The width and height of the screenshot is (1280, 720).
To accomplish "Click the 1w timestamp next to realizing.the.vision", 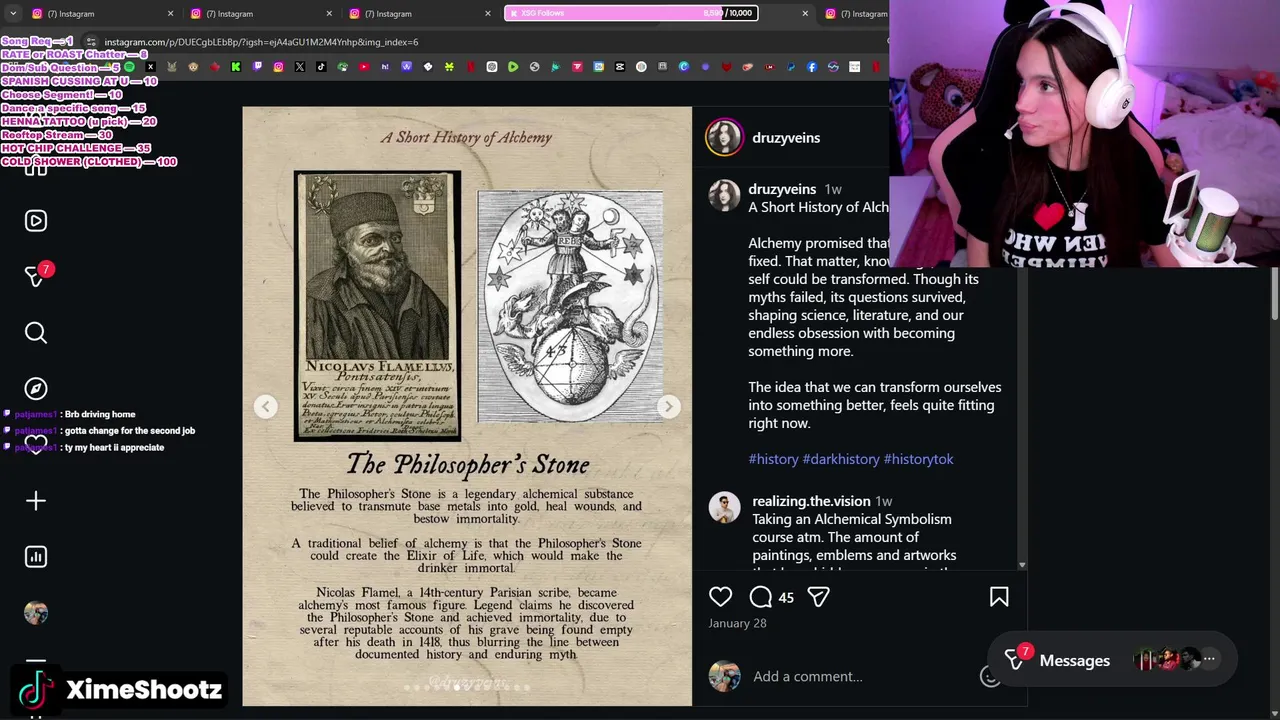I will click(884, 501).
